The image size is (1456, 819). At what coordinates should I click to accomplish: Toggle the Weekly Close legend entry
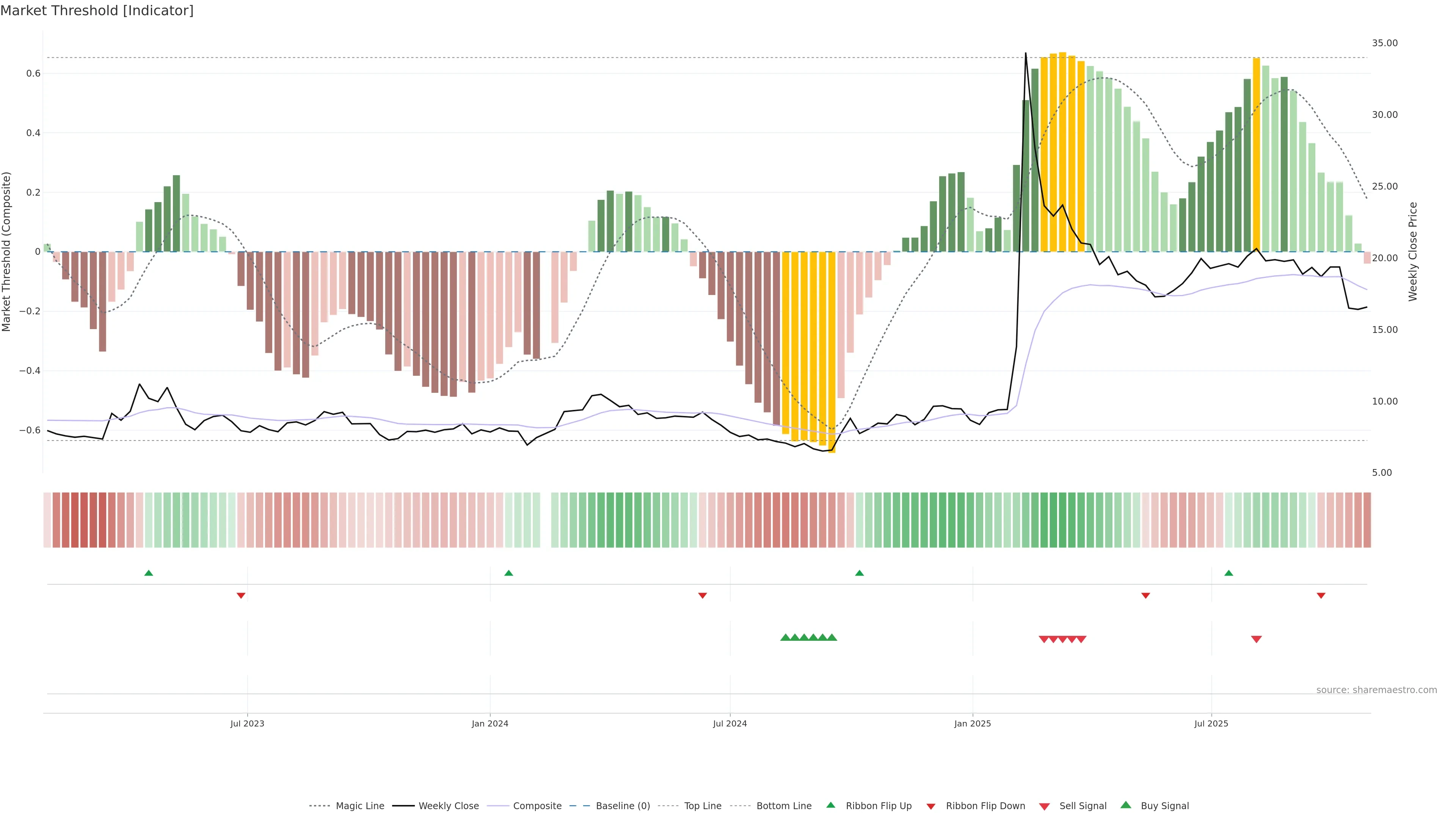coord(448,806)
